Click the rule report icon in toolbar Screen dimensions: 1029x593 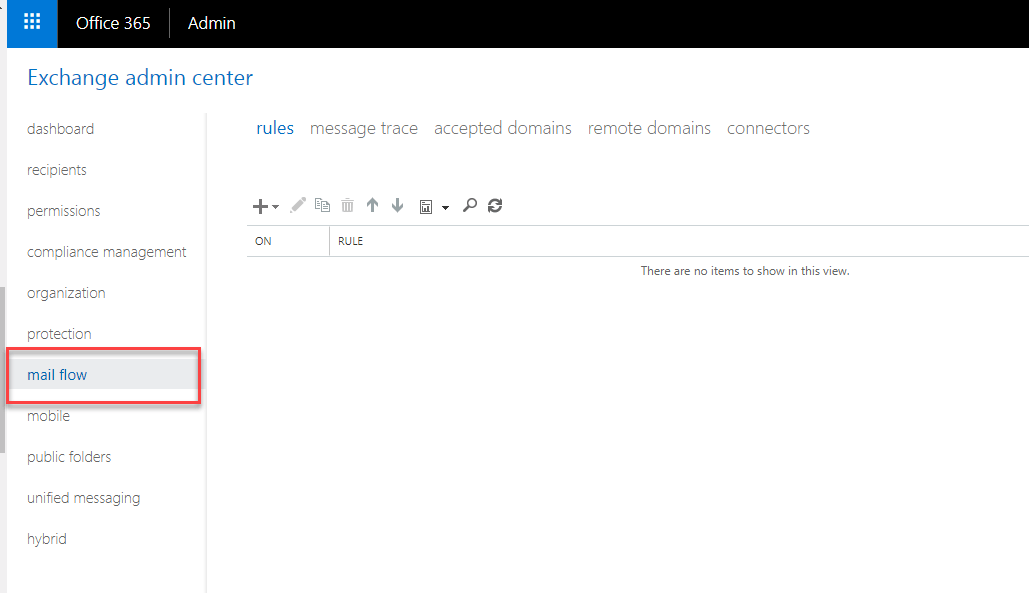[426, 206]
